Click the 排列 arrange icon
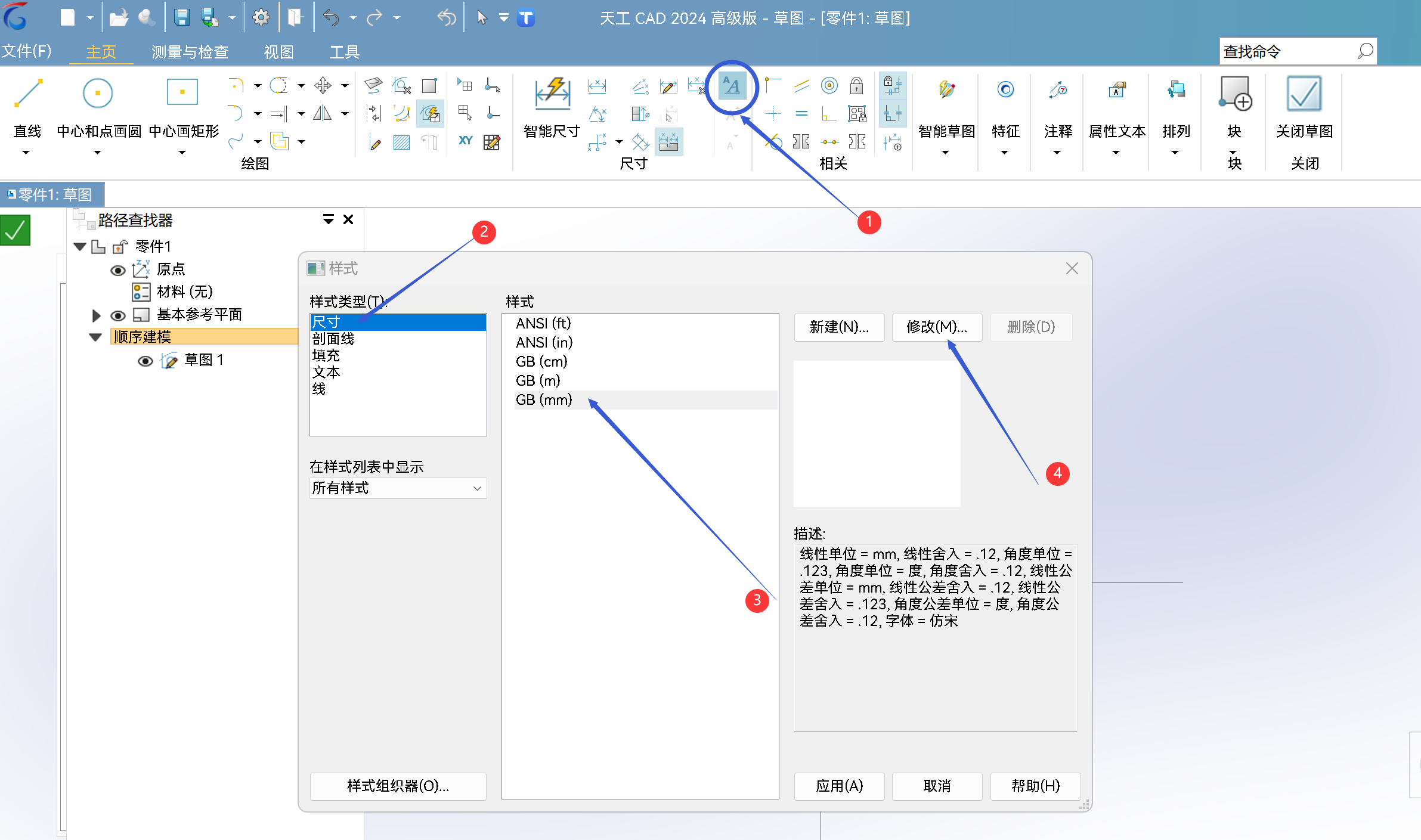Screen dimensions: 1421x840 pos(1176,90)
